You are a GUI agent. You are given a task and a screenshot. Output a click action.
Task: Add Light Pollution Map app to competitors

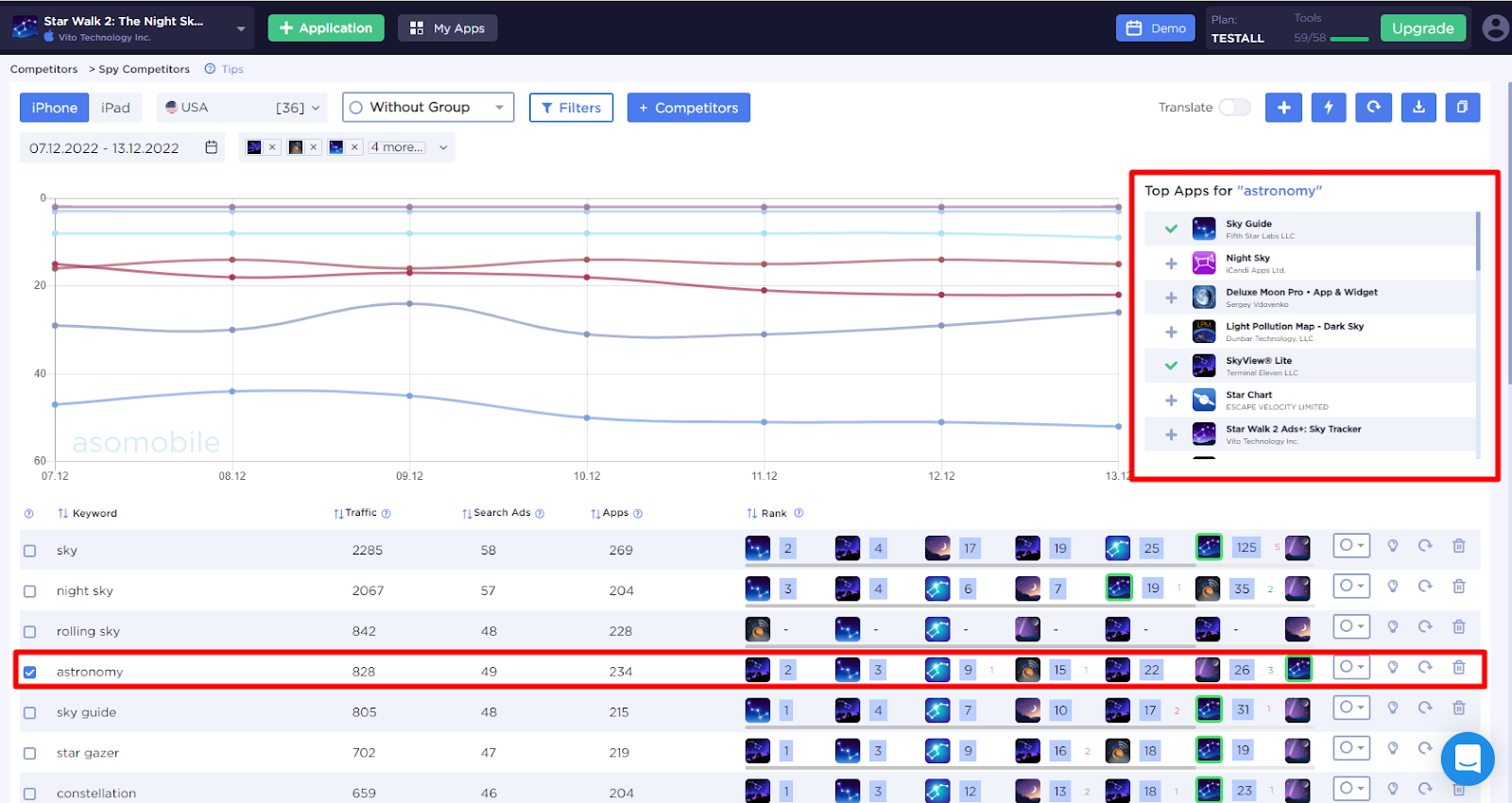(1171, 332)
